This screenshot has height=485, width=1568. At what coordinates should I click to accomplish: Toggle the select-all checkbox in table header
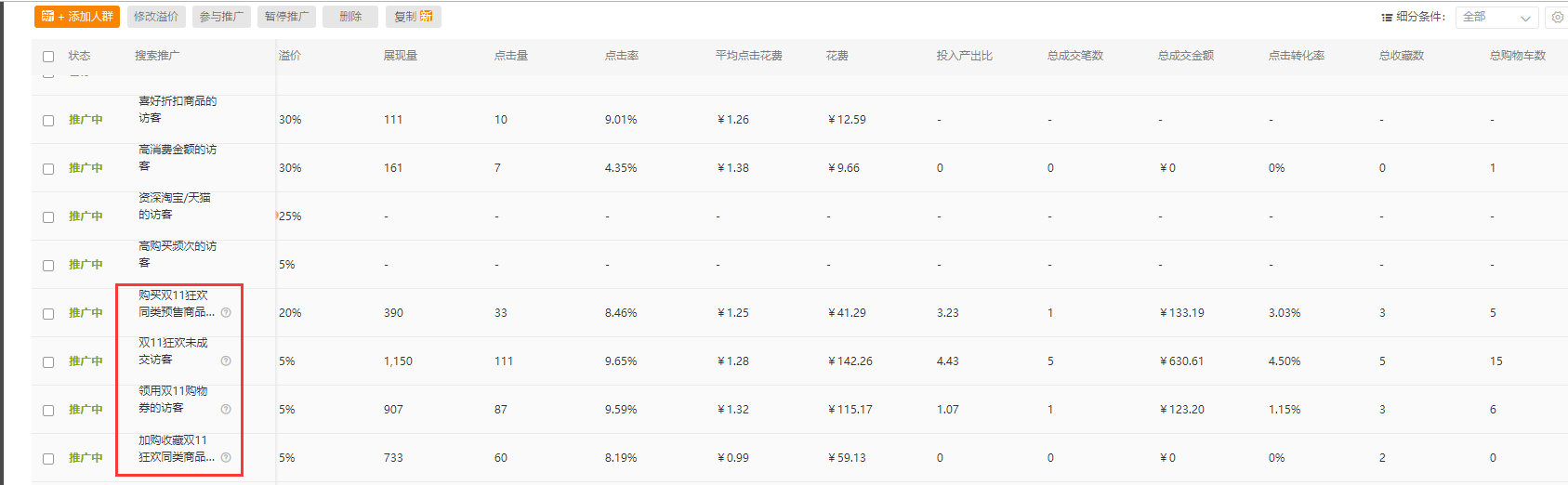click(x=48, y=57)
